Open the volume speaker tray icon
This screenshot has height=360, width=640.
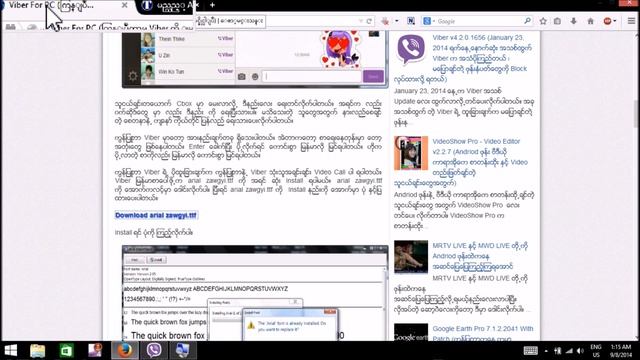pos(580,351)
